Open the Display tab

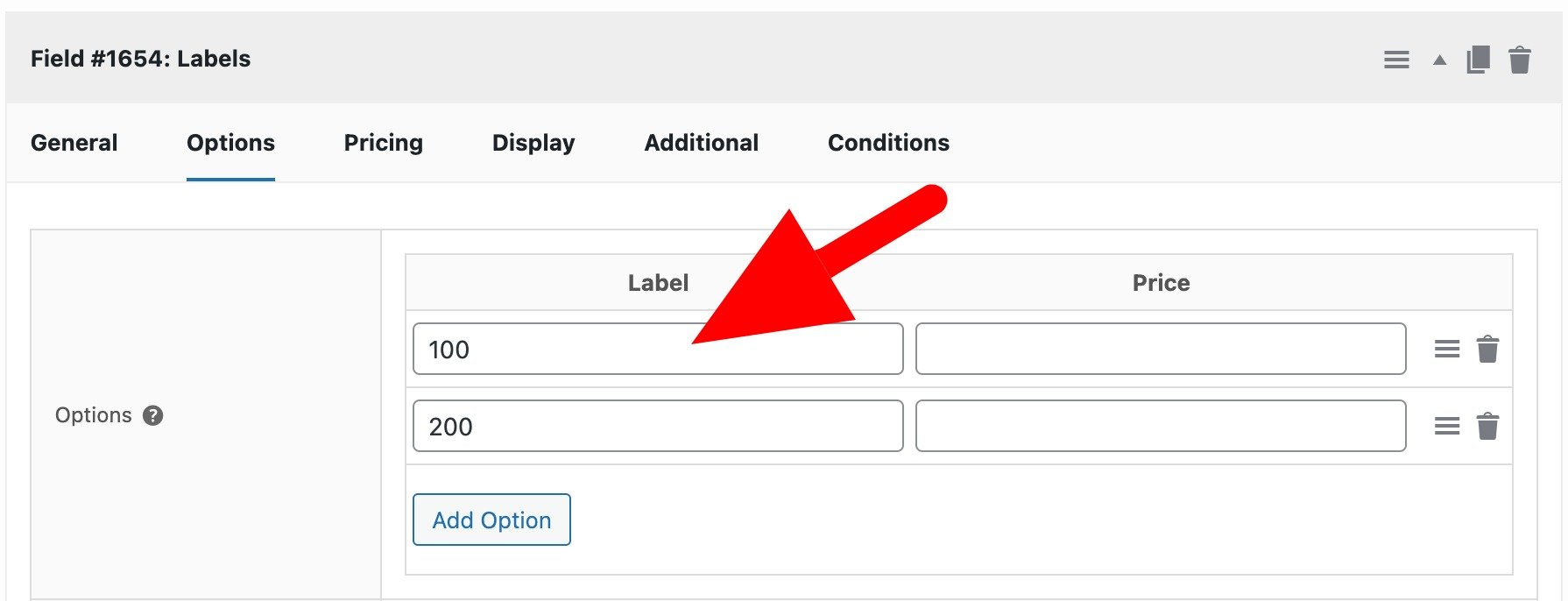pyautogui.click(x=533, y=142)
